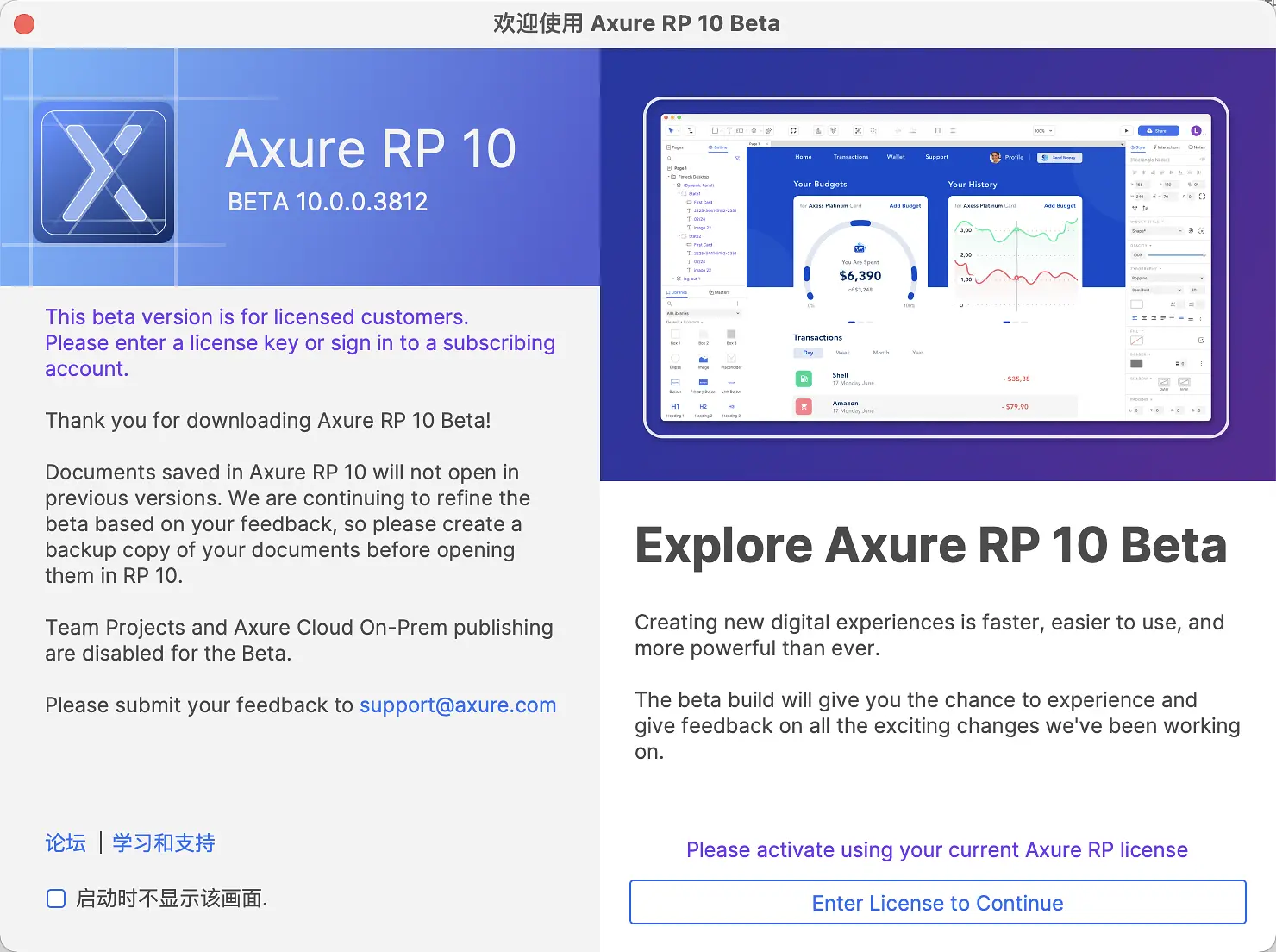Switch to the Outline tab
The height and width of the screenshot is (952, 1276).
[717, 147]
